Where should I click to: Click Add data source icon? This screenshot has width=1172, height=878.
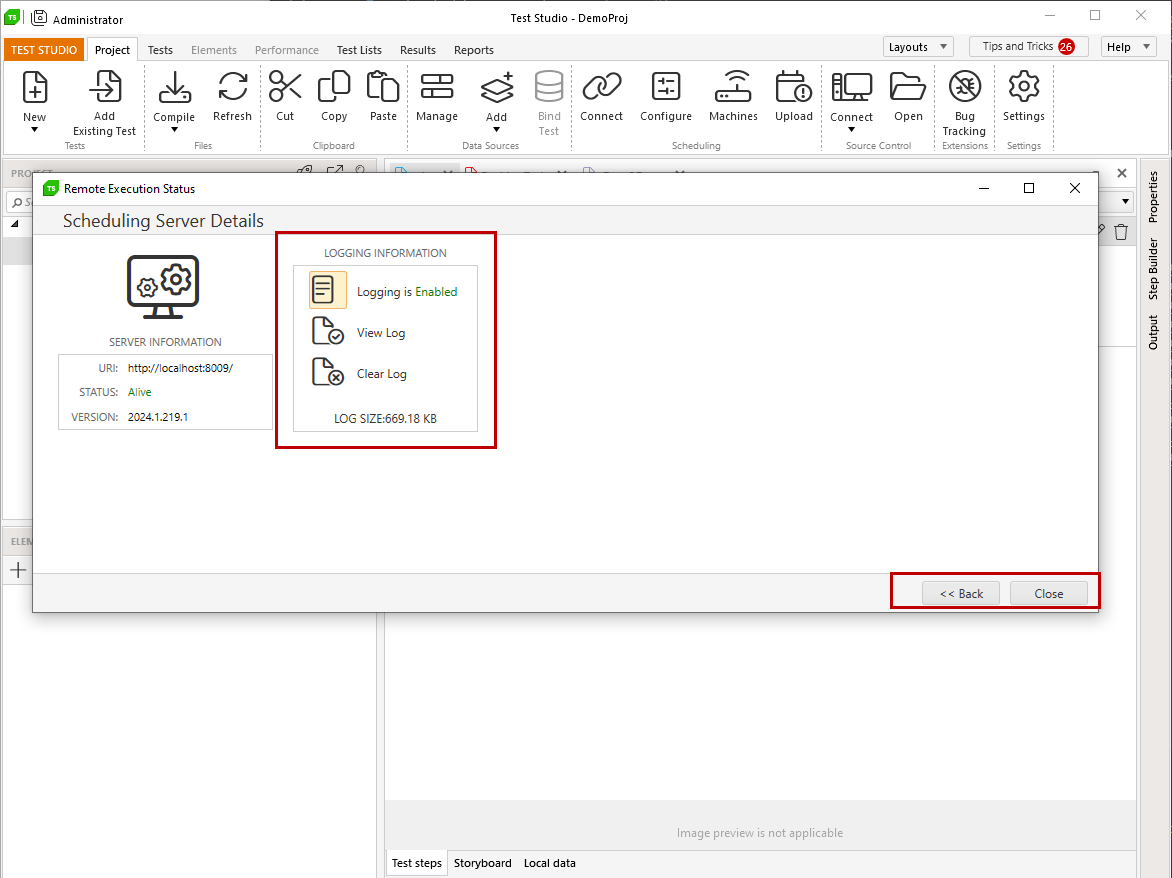pos(496,87)
